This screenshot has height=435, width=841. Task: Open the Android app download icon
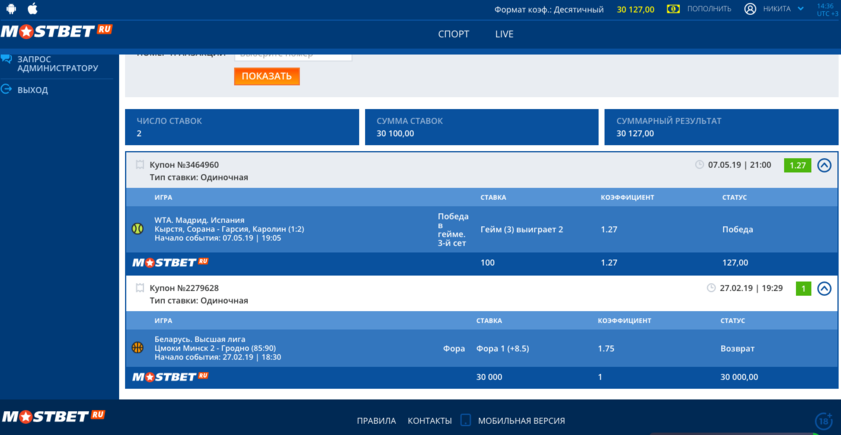click(x=11, y=9)
